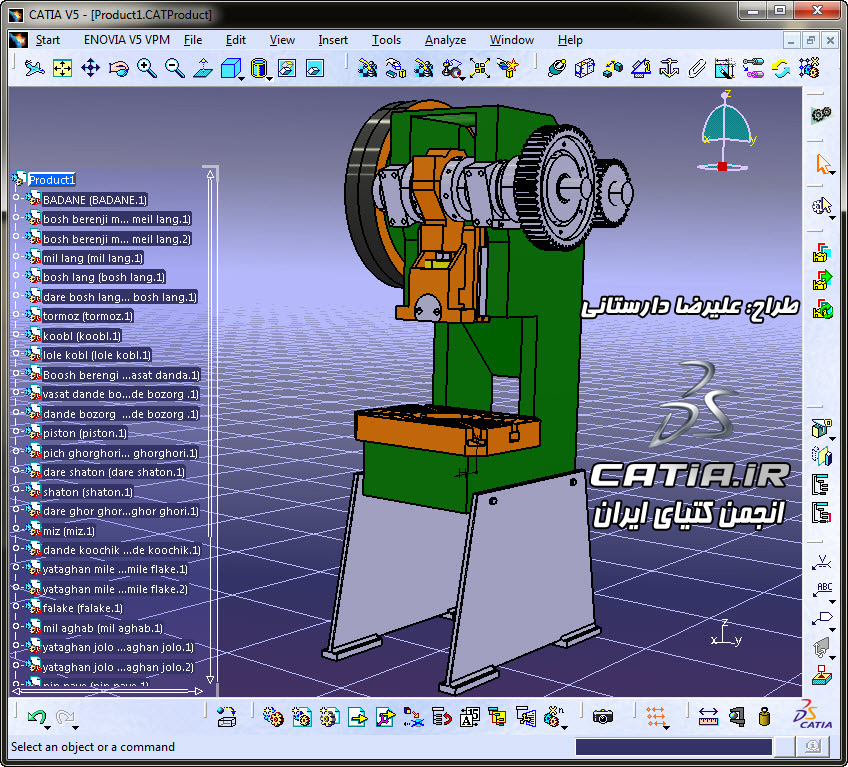This screenshot has height=767, width=848.
Task: Select 'lole kobl (lole kobl.1)' tree row
Action: [97, 355]
